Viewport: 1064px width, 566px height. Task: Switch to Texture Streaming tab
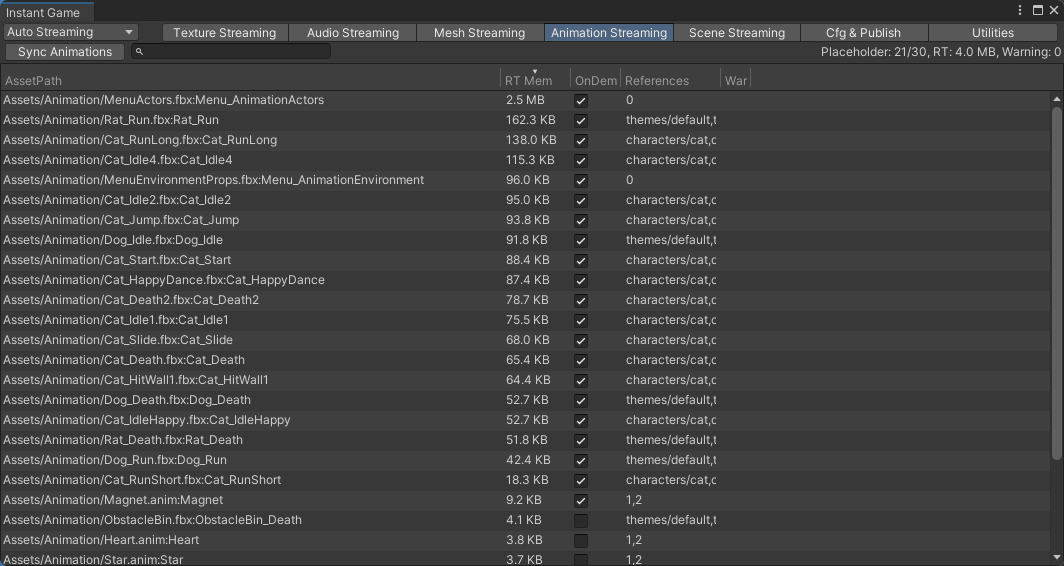224,32
